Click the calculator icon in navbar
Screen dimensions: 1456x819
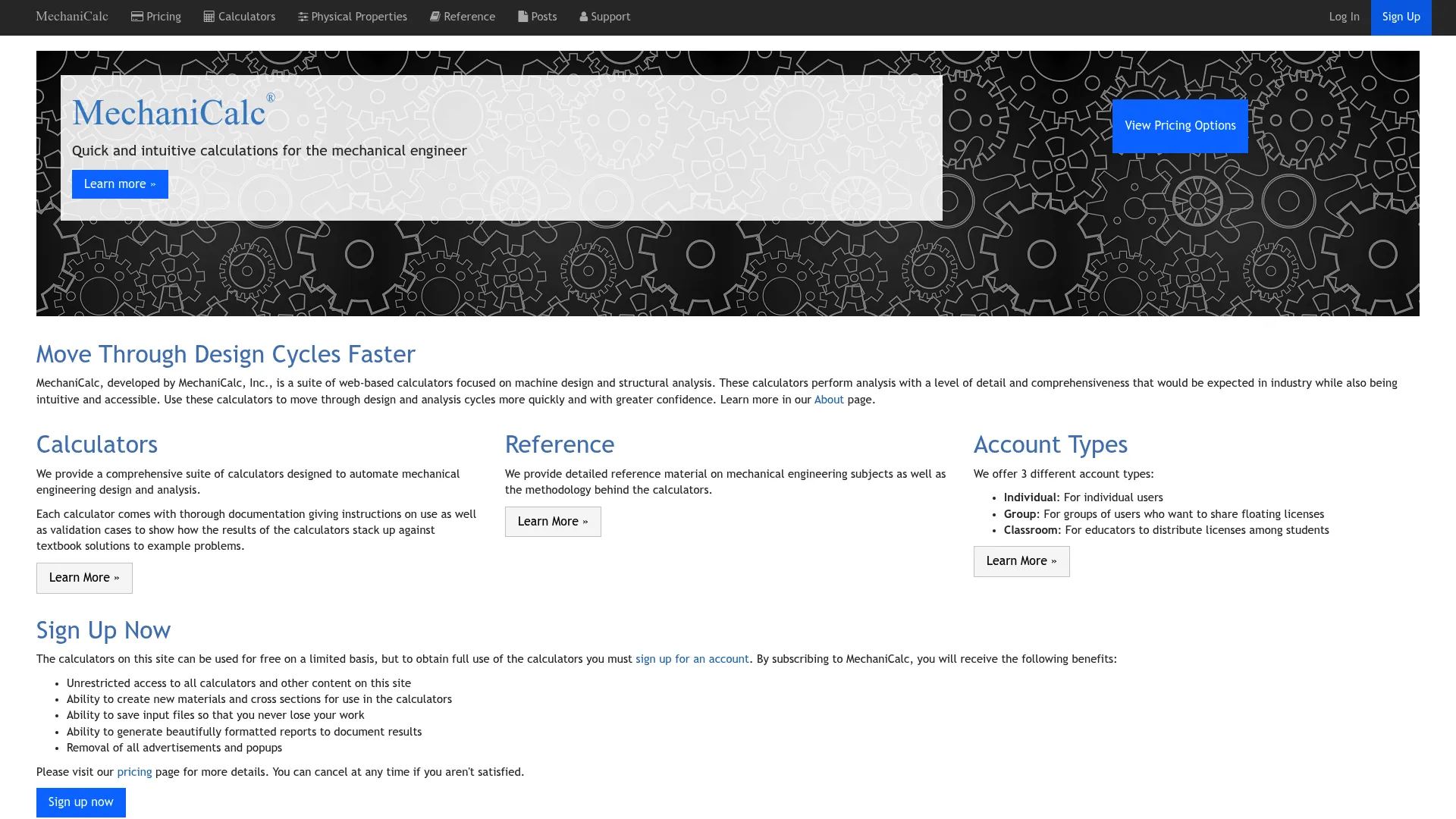point(209,17)
